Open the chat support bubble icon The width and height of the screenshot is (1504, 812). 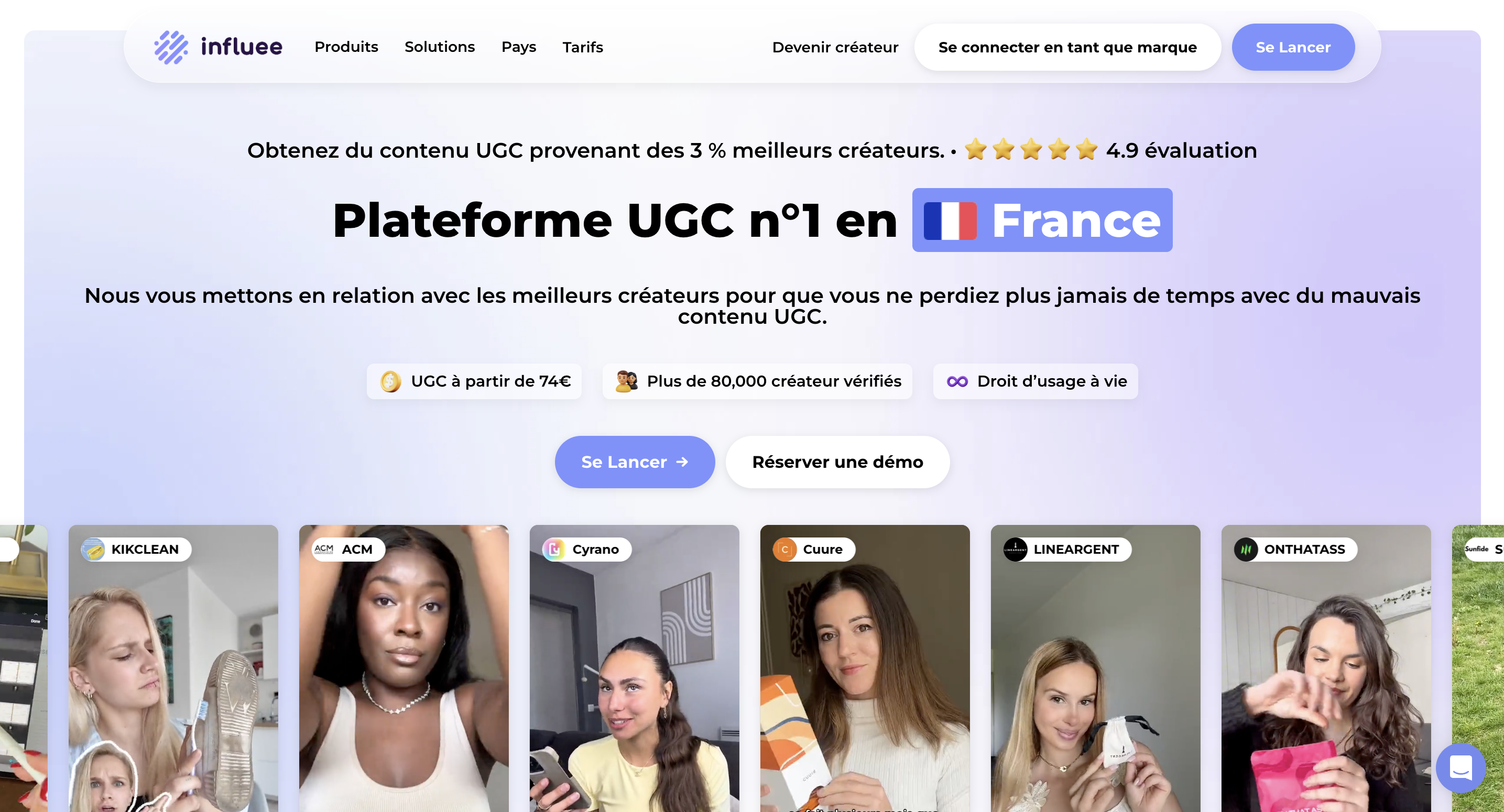pyautogui.click(x=1461, y=767)
